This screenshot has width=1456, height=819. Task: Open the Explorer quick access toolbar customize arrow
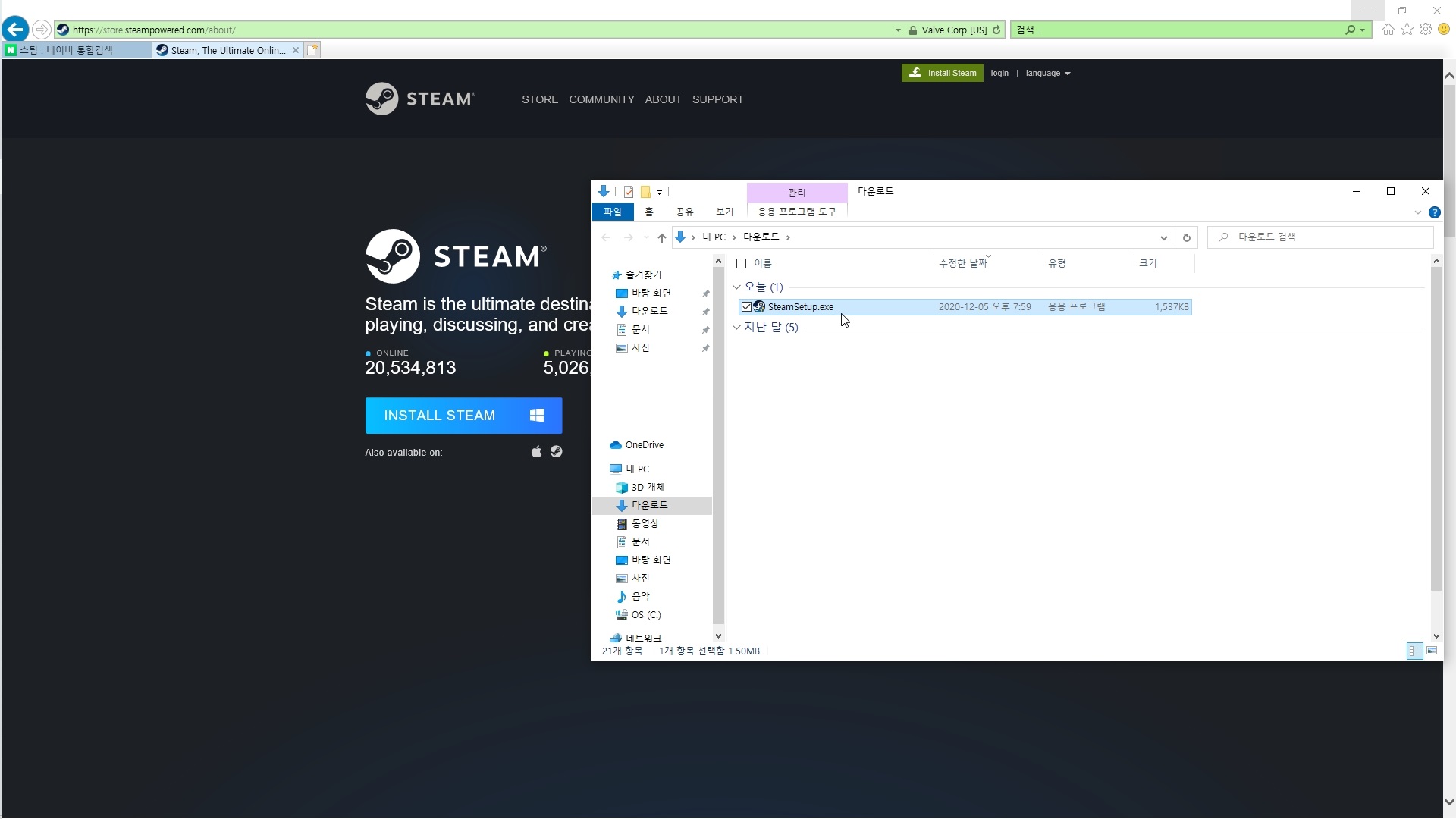point(660,193)
